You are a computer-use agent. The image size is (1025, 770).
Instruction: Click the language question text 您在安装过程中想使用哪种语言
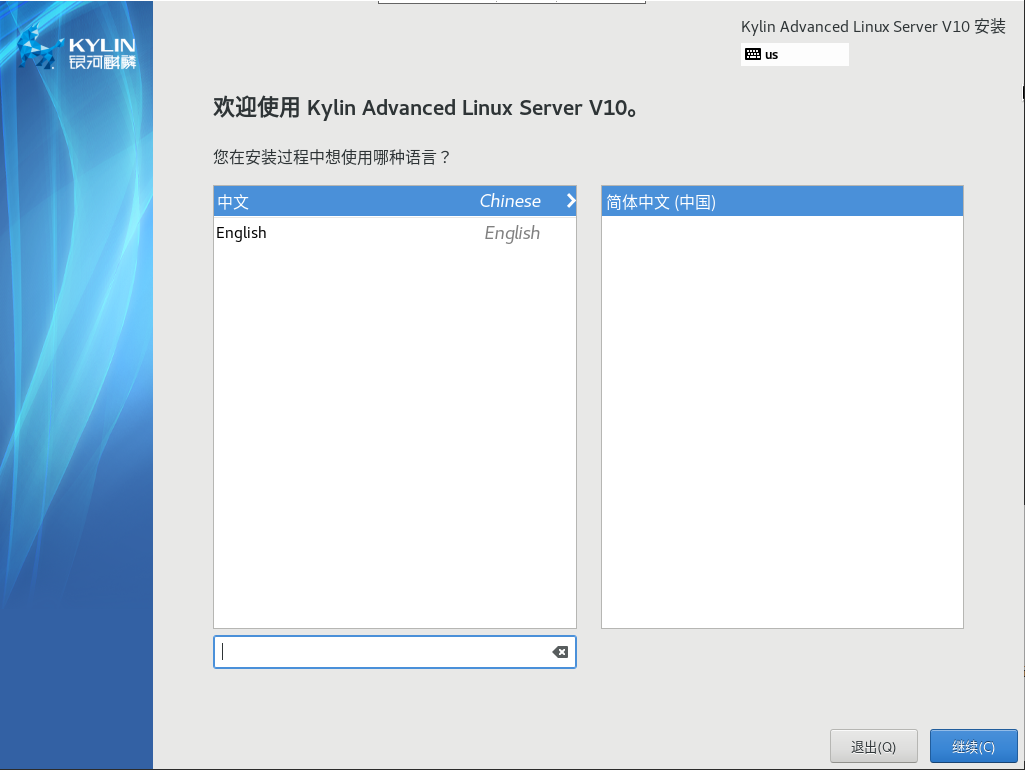tap(332, 157)
